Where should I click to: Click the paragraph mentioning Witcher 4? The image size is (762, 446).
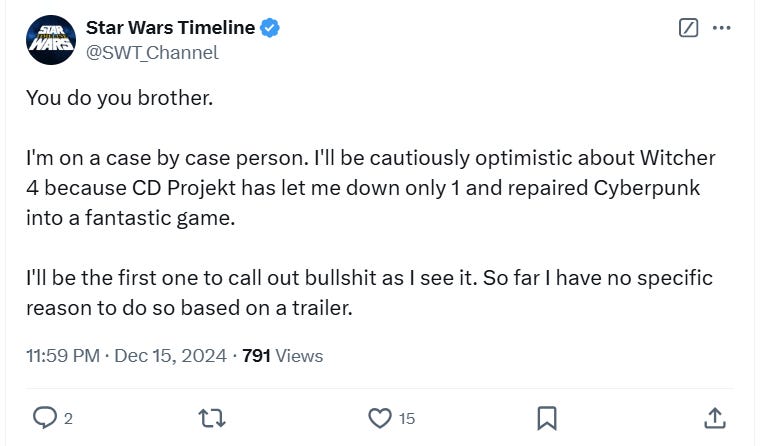pos(370,188)
